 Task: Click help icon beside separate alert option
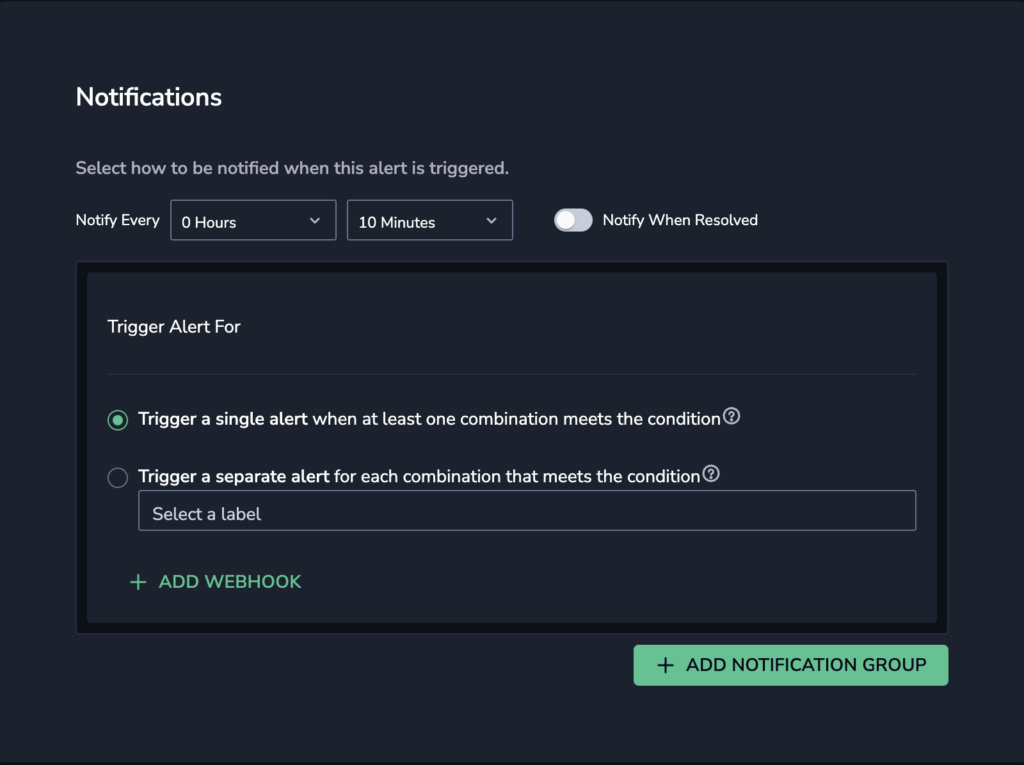point(711,474)
